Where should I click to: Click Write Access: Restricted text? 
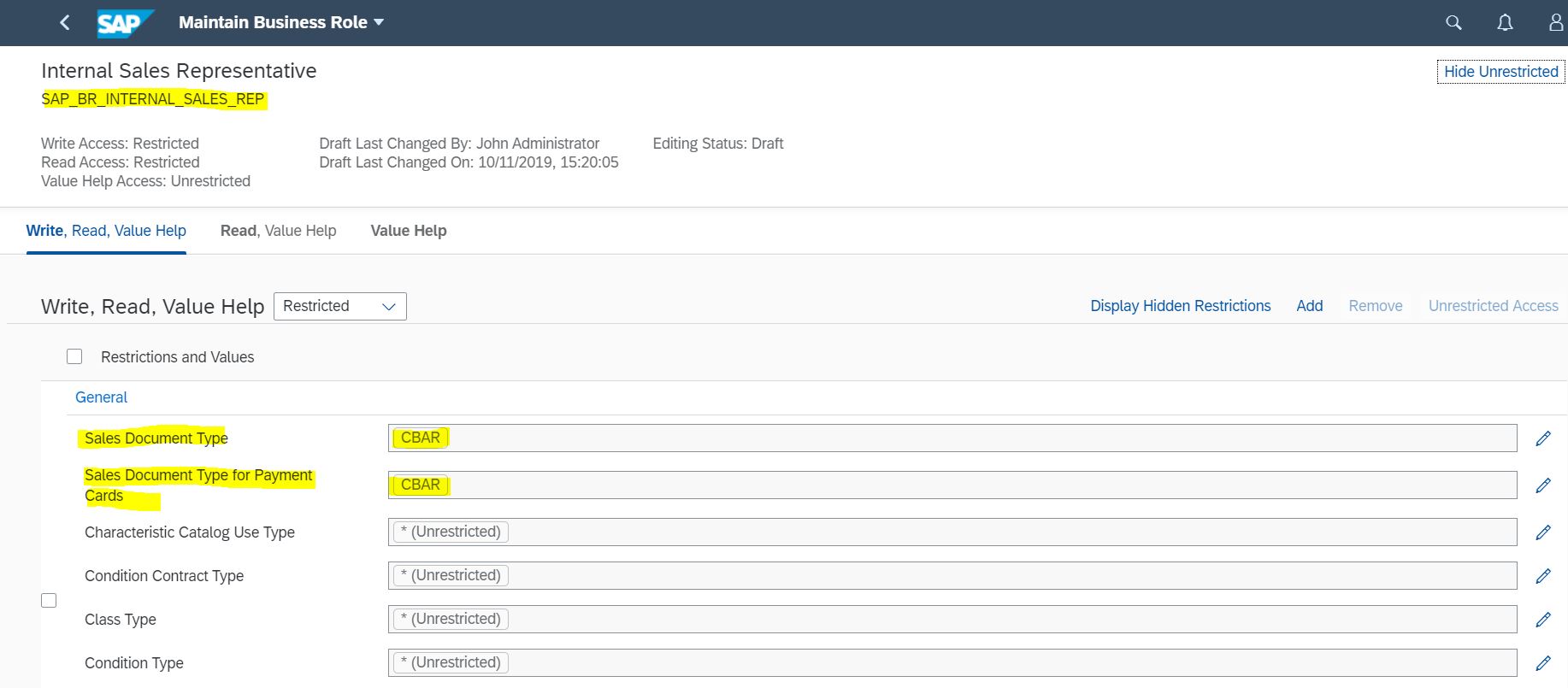[120, 144]
